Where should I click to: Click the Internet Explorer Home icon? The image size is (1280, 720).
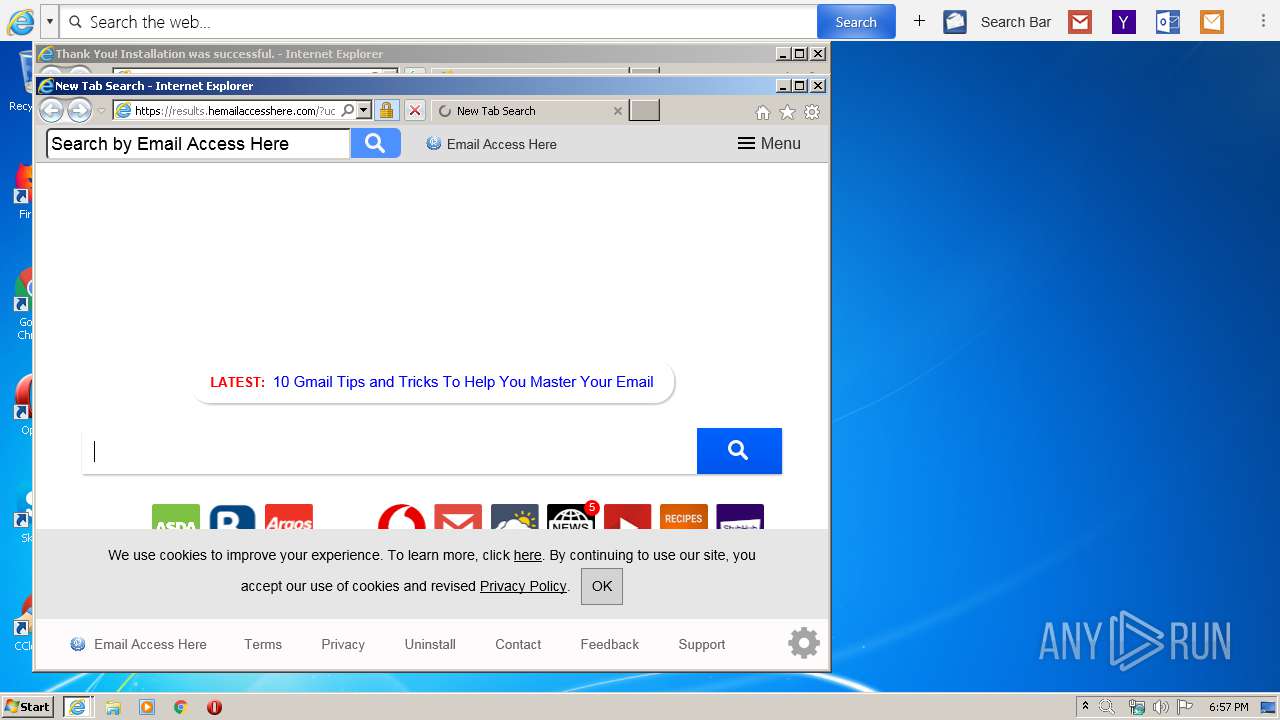tap(763, 112)
